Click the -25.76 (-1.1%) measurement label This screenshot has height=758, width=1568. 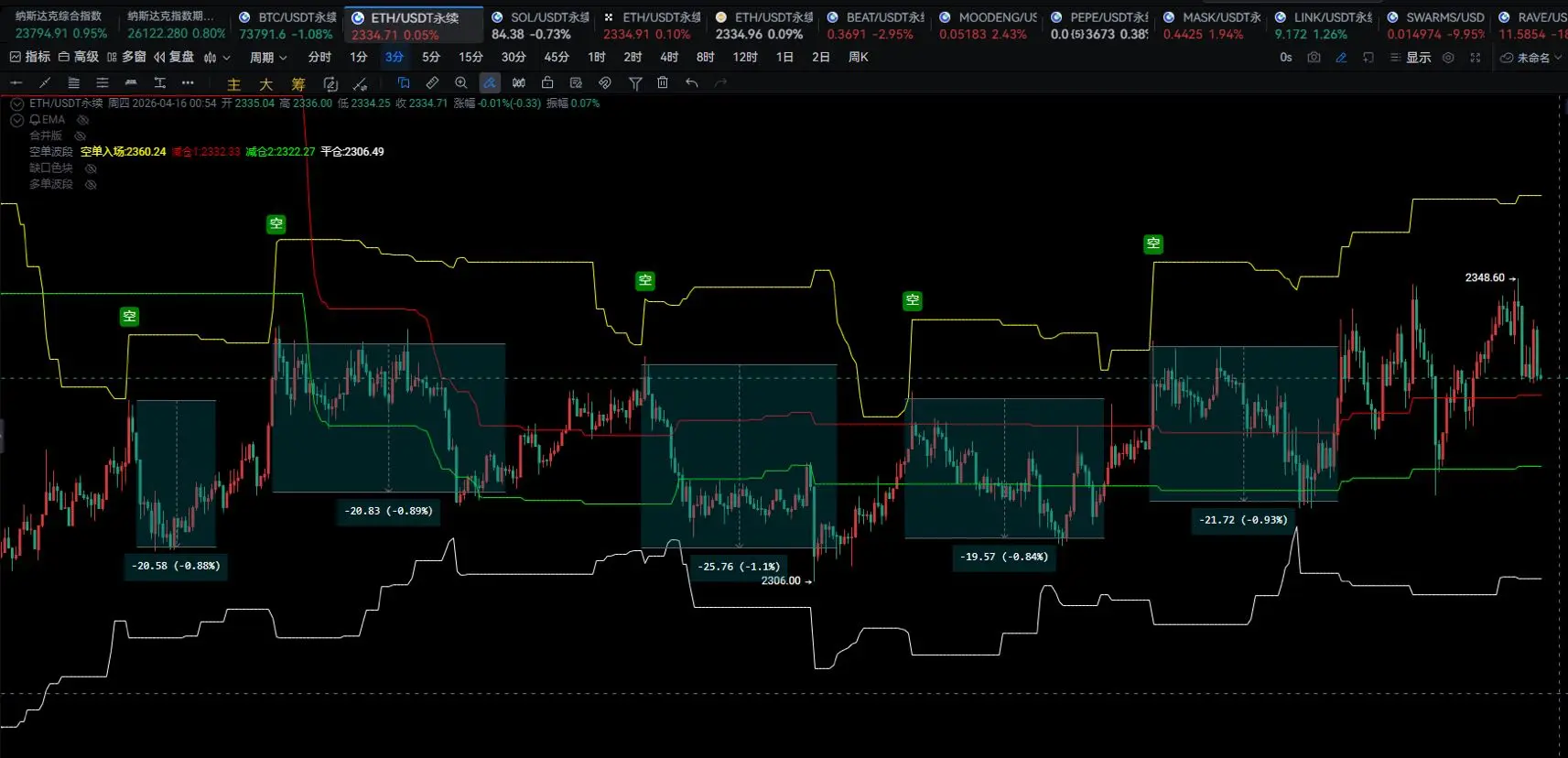739,567
